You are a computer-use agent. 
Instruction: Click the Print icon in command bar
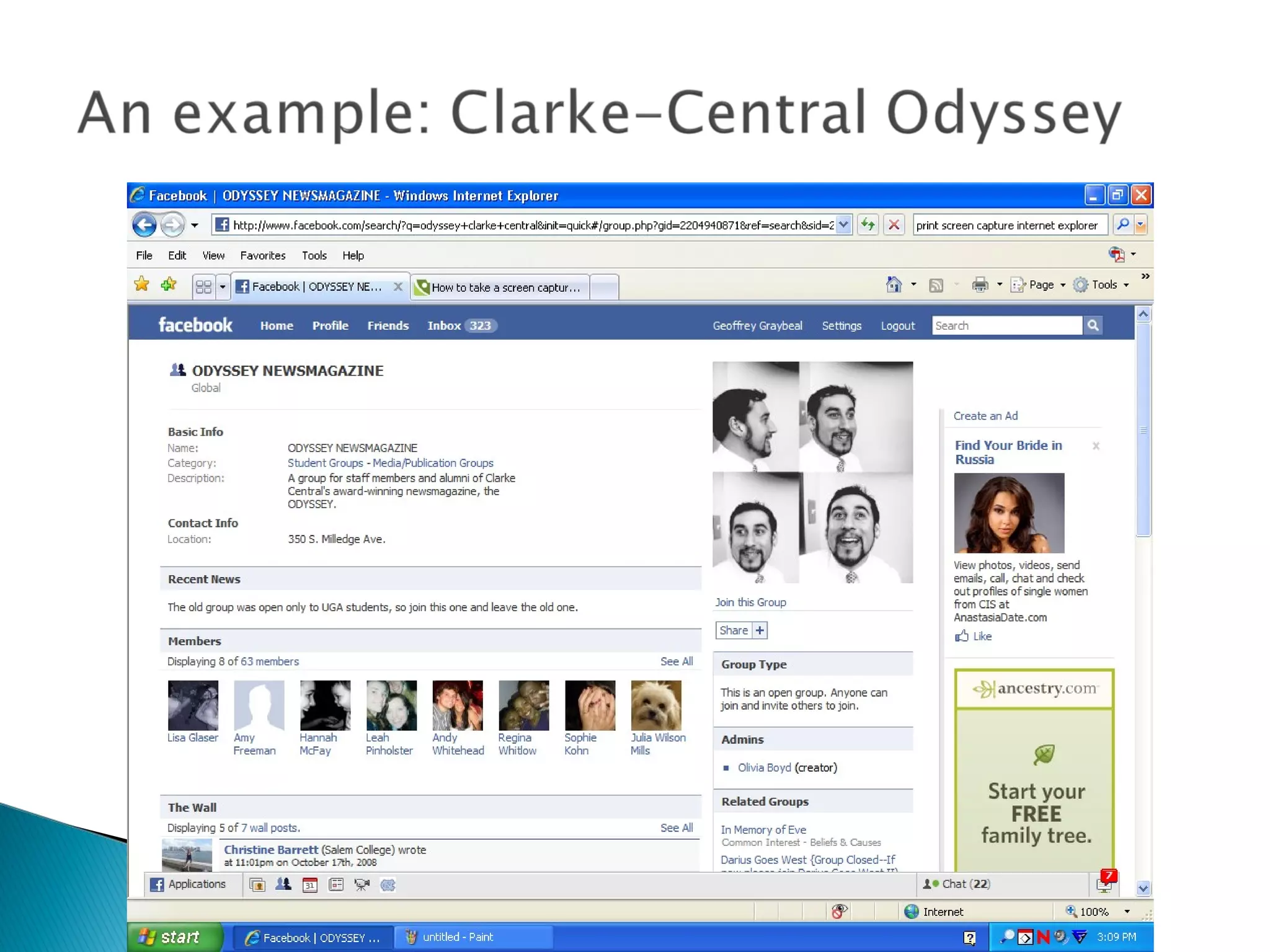(980, 284)
